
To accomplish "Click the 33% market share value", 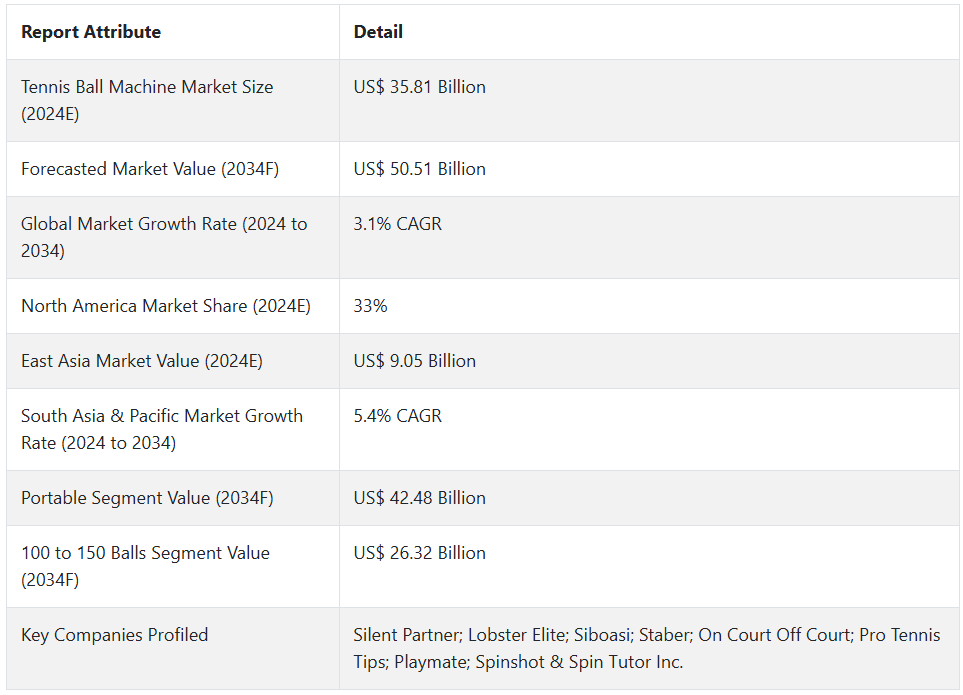I will tap(370, 306).
